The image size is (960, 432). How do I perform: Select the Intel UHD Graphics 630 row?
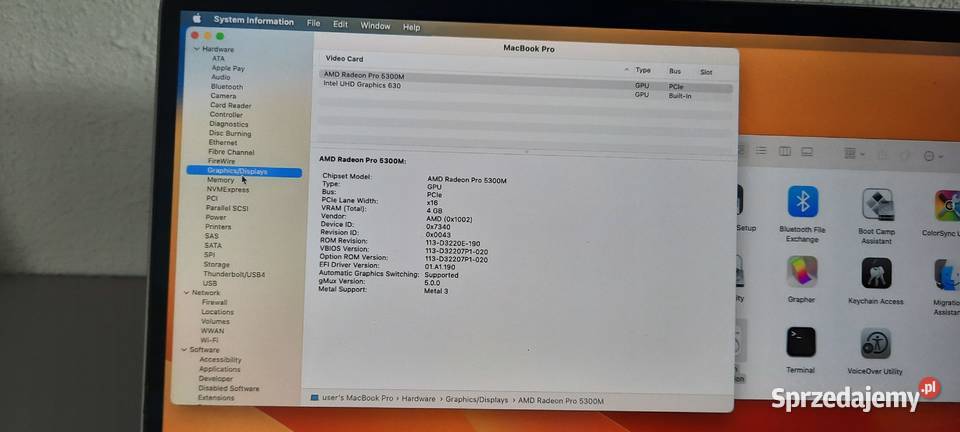click(525, 89)
